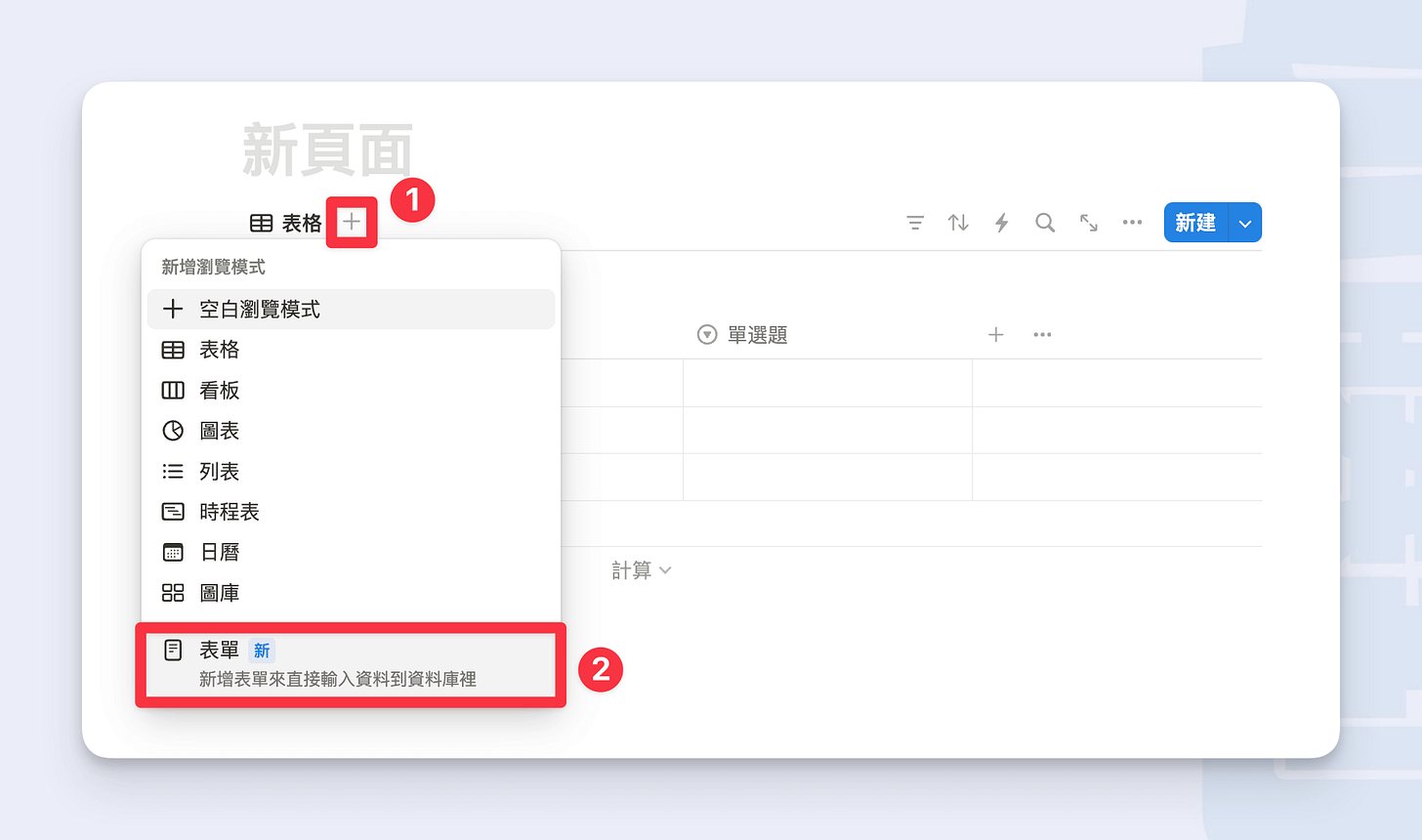Pick the 時程表 timeline view option
The height and width of the screenshot is (840, 1422).
coord(352,512)
